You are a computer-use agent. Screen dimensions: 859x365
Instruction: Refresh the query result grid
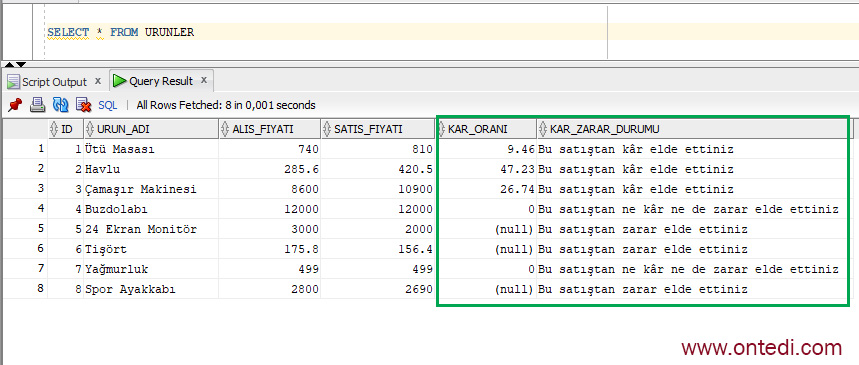[60, 104]
